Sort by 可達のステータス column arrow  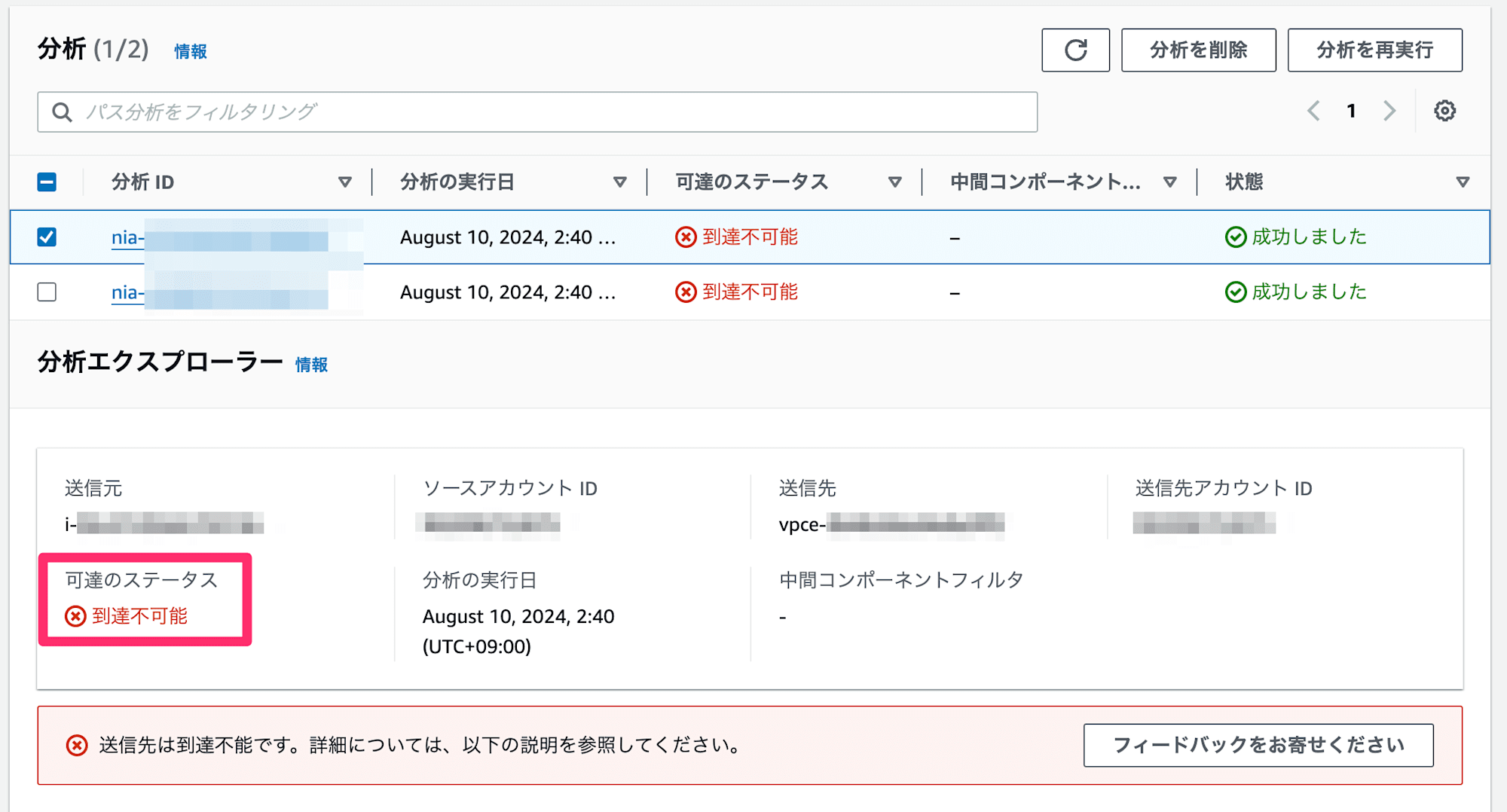coord(895,182)
